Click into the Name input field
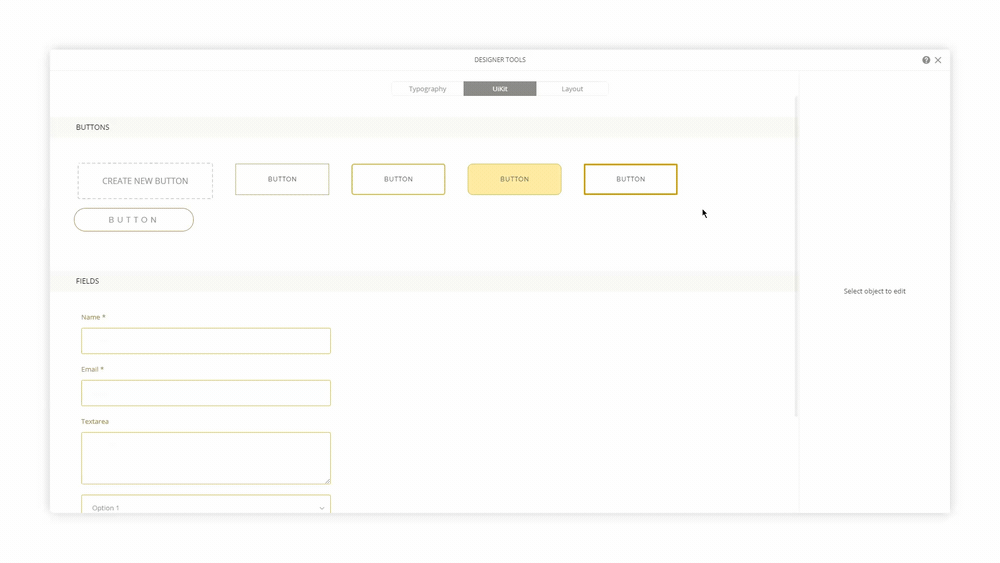 tap(206, 341)
